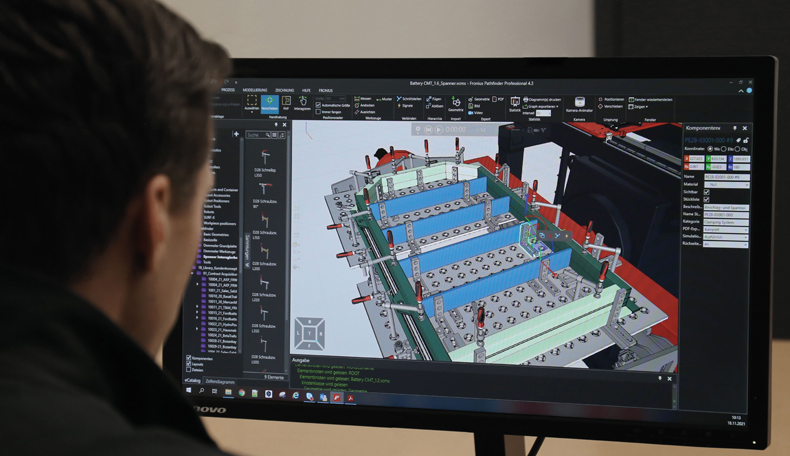Click the tag icon in Komponenteneigenschaften
This screenshot has height=456, width=790.
pos(738,140)
